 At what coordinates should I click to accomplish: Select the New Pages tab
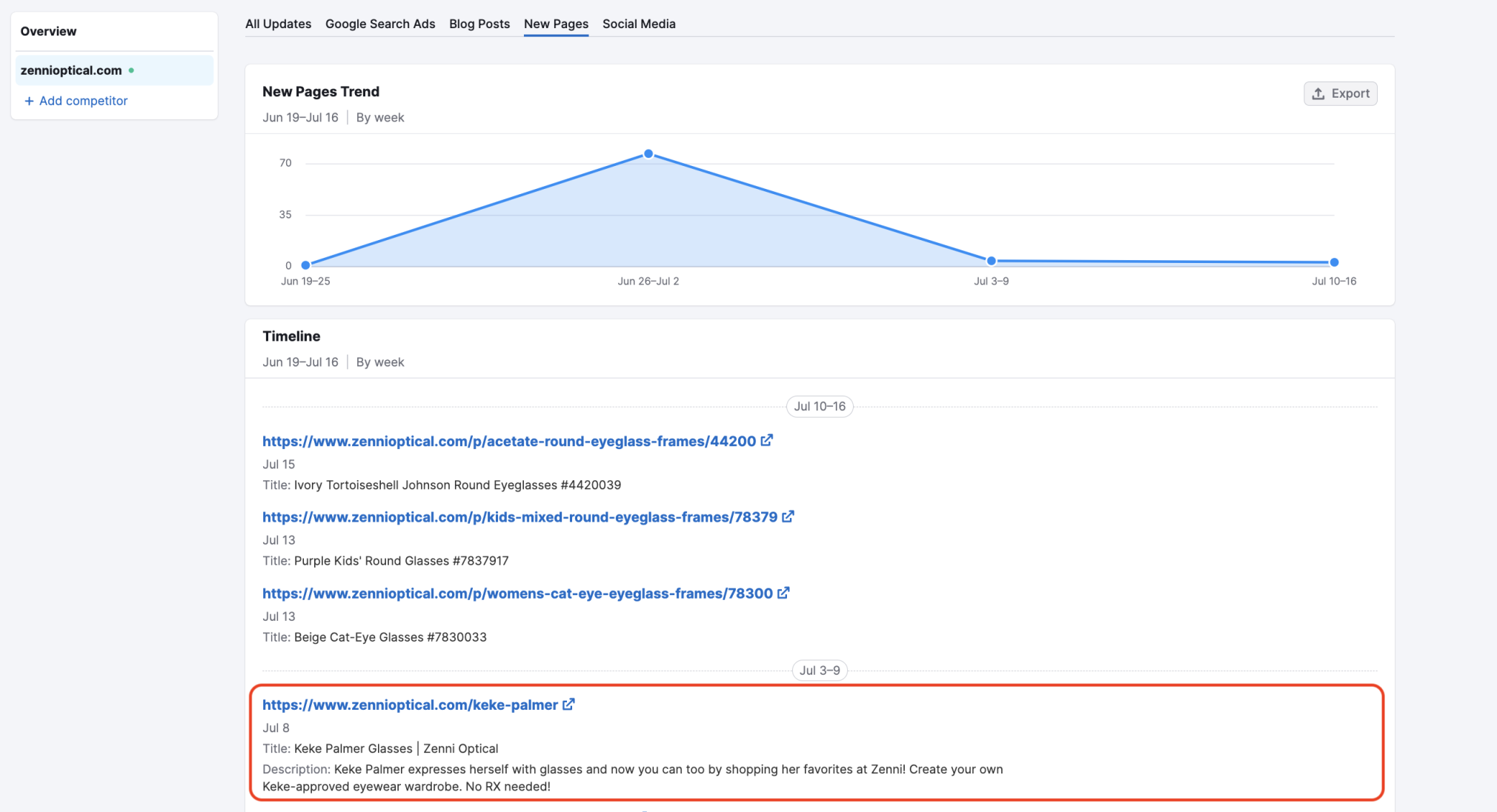pos(556,24)
